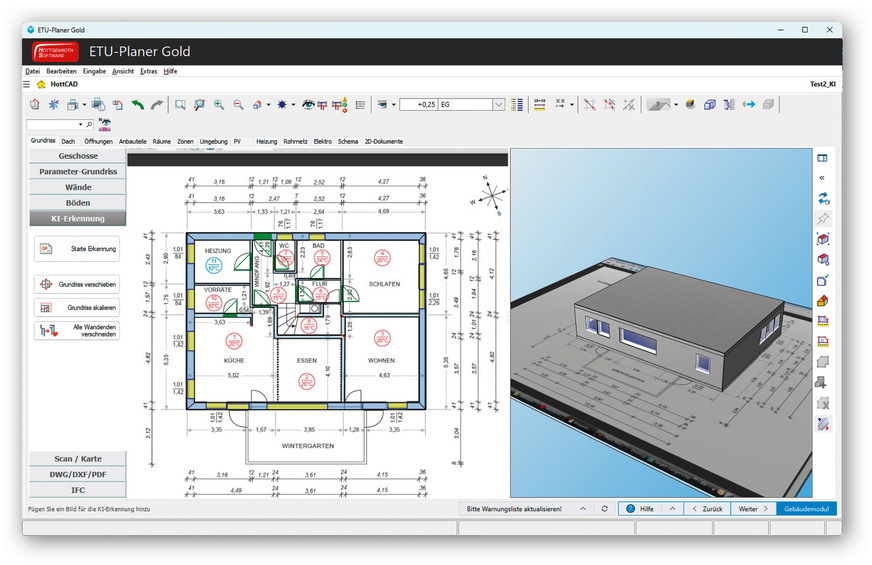Click the Hilfe button at bottom
The height and width of the screenshot is (565, 872).
(640, 509)
